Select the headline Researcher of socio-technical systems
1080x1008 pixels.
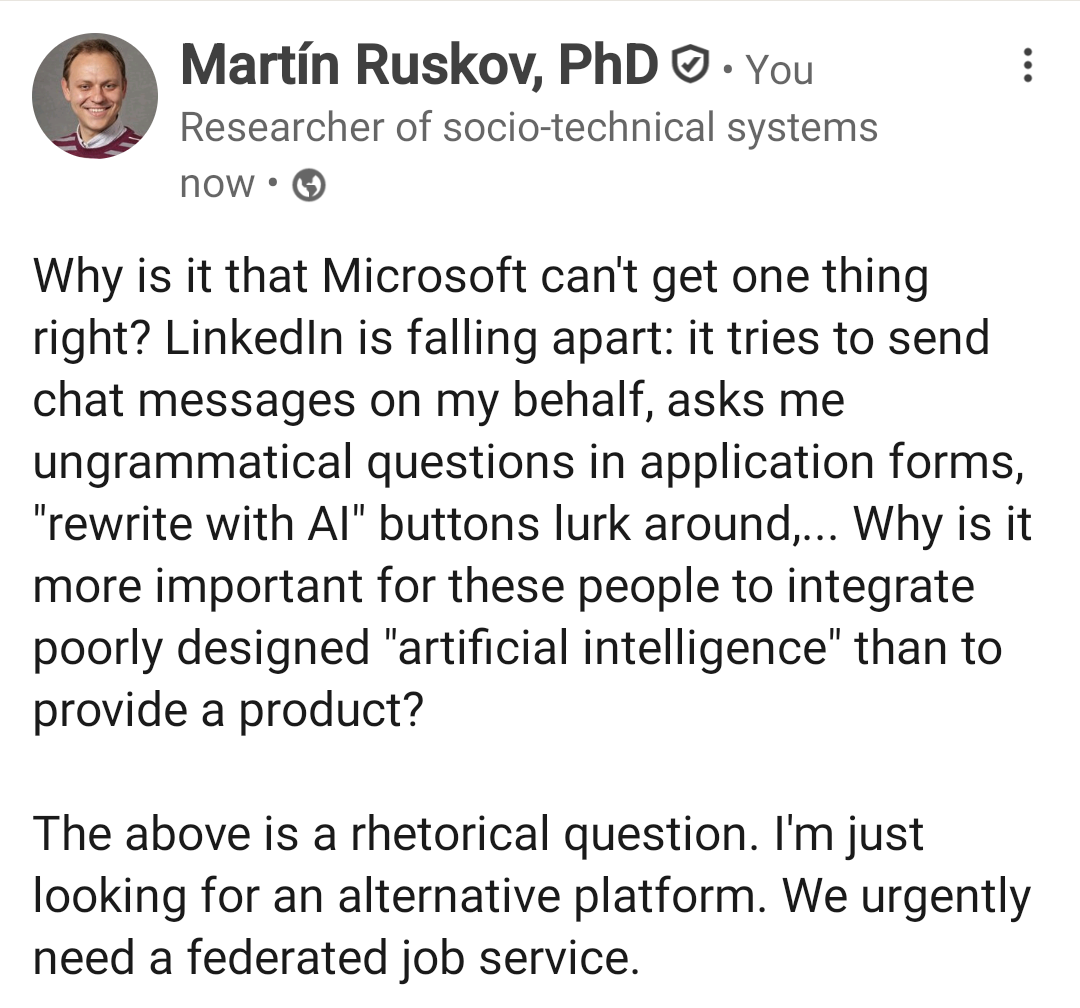(x=528, y=128)
